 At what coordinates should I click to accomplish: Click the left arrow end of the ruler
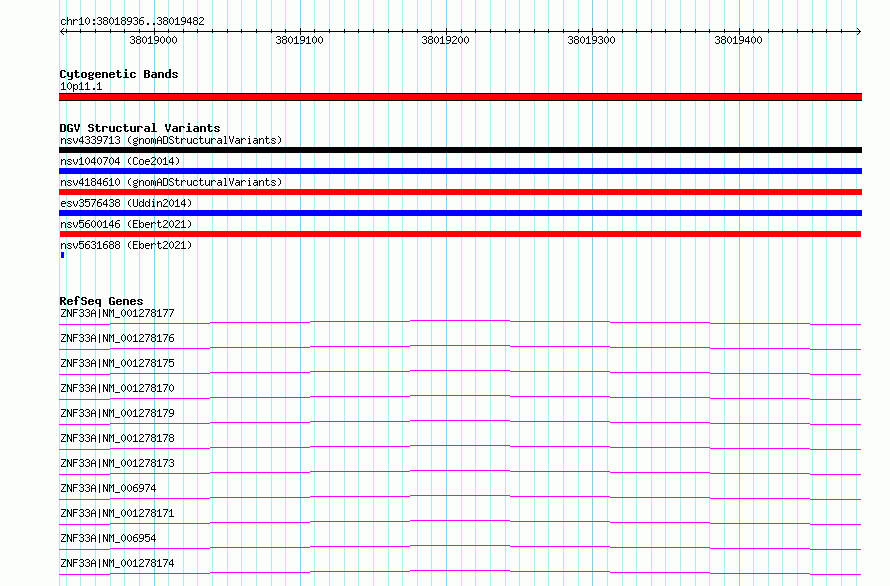tap(62, 31)
